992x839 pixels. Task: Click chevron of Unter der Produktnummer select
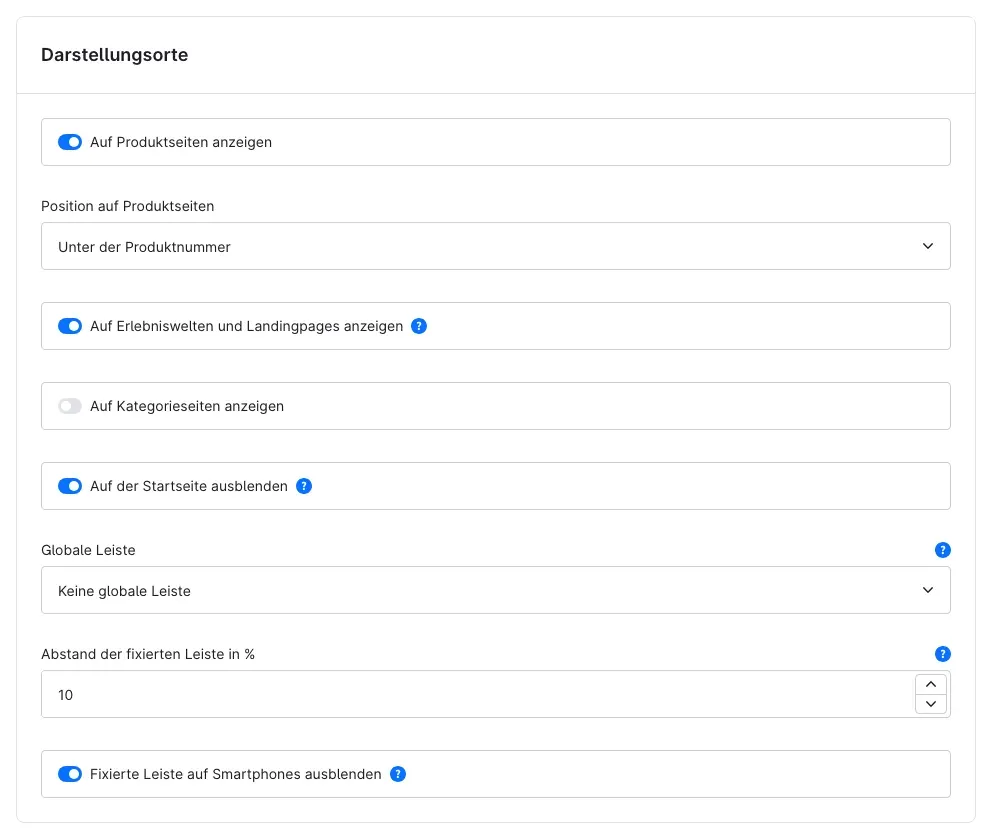pyautogui.click(x=927, y=246)
